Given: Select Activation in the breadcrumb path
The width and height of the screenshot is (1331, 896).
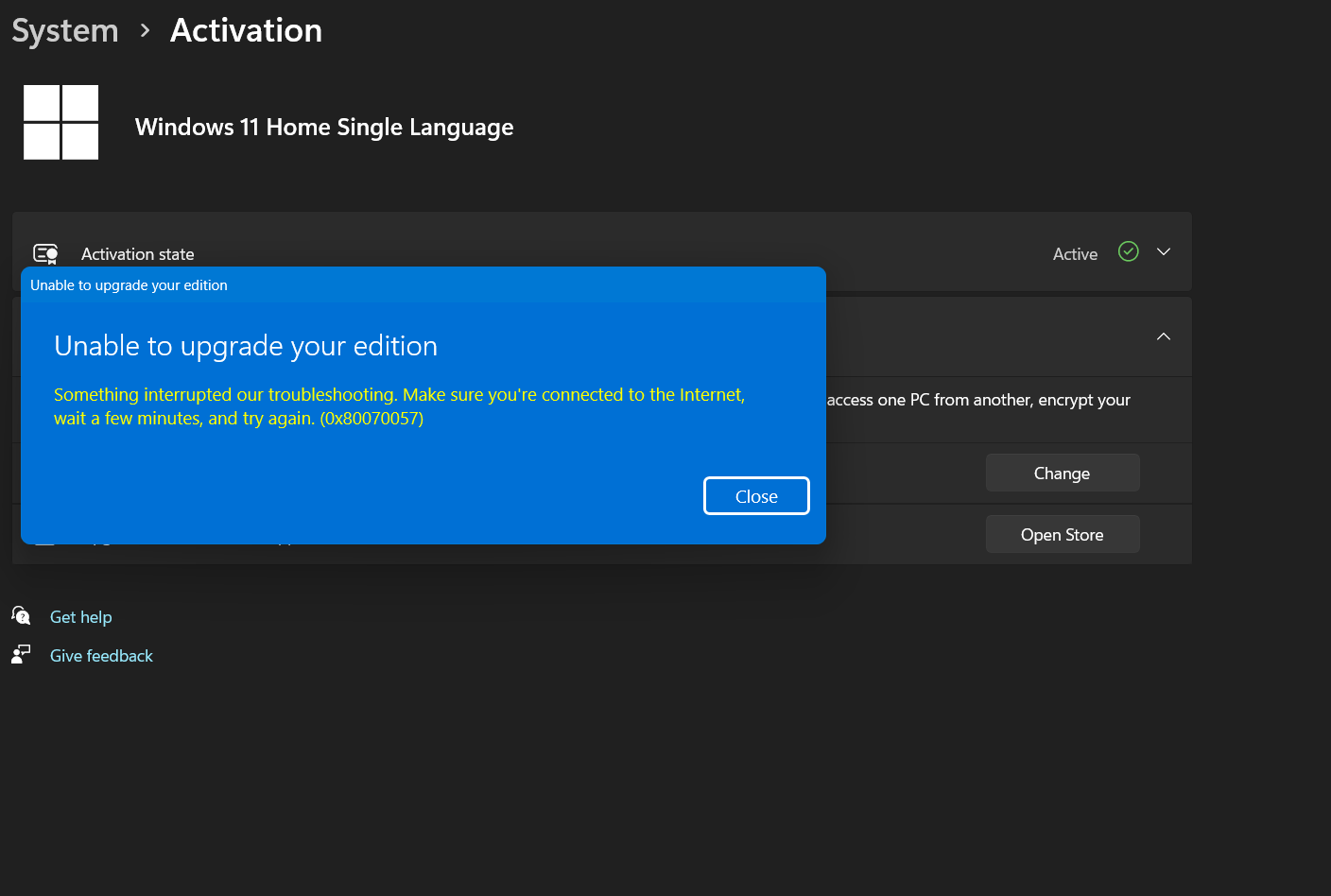Looking at the screenshot, I should 245,30.
